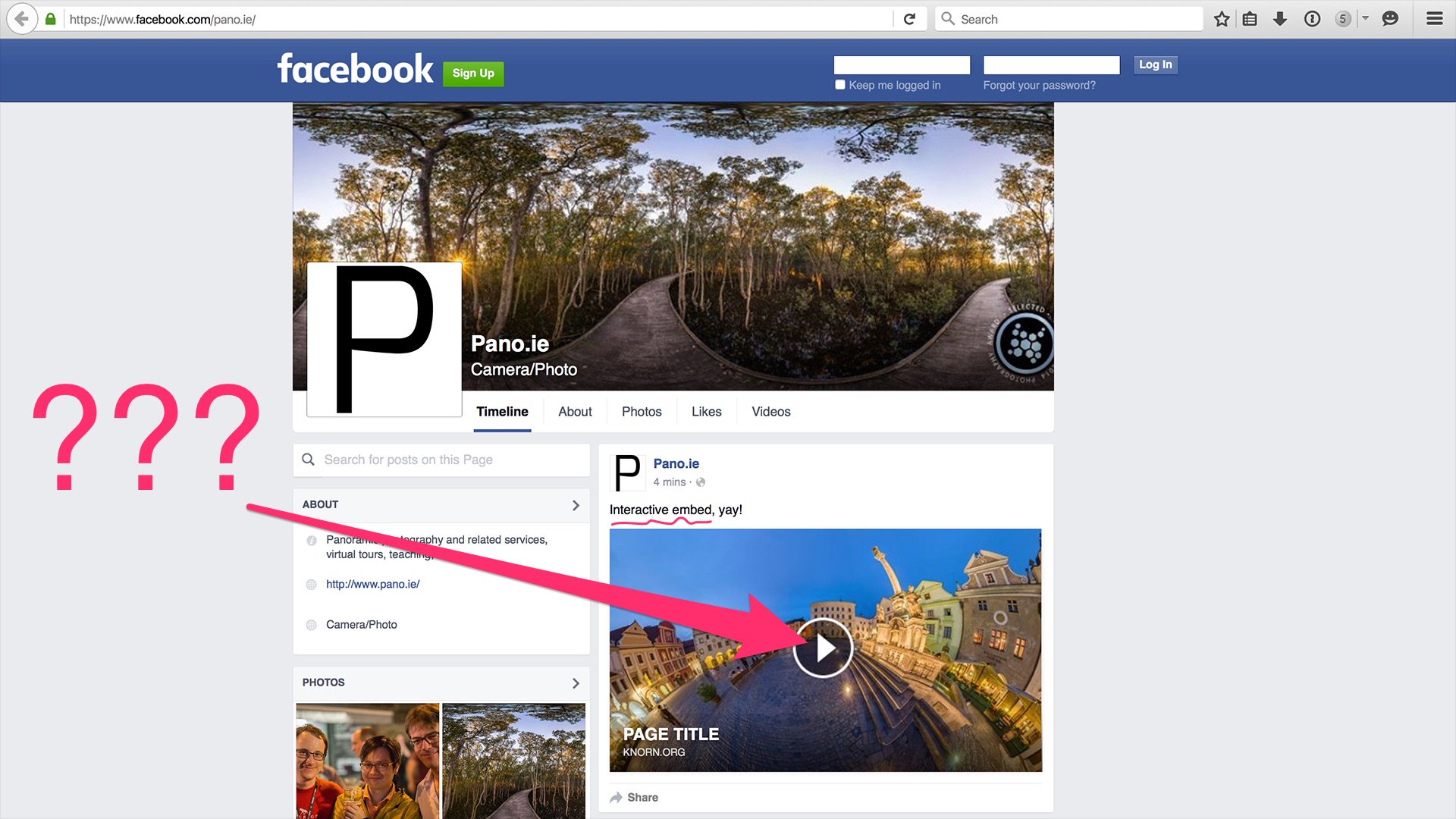The height and width of the screenshot is (819, 1456).
Task: Open the Pano.ie author link on the post
Action: tap(676, 464)
